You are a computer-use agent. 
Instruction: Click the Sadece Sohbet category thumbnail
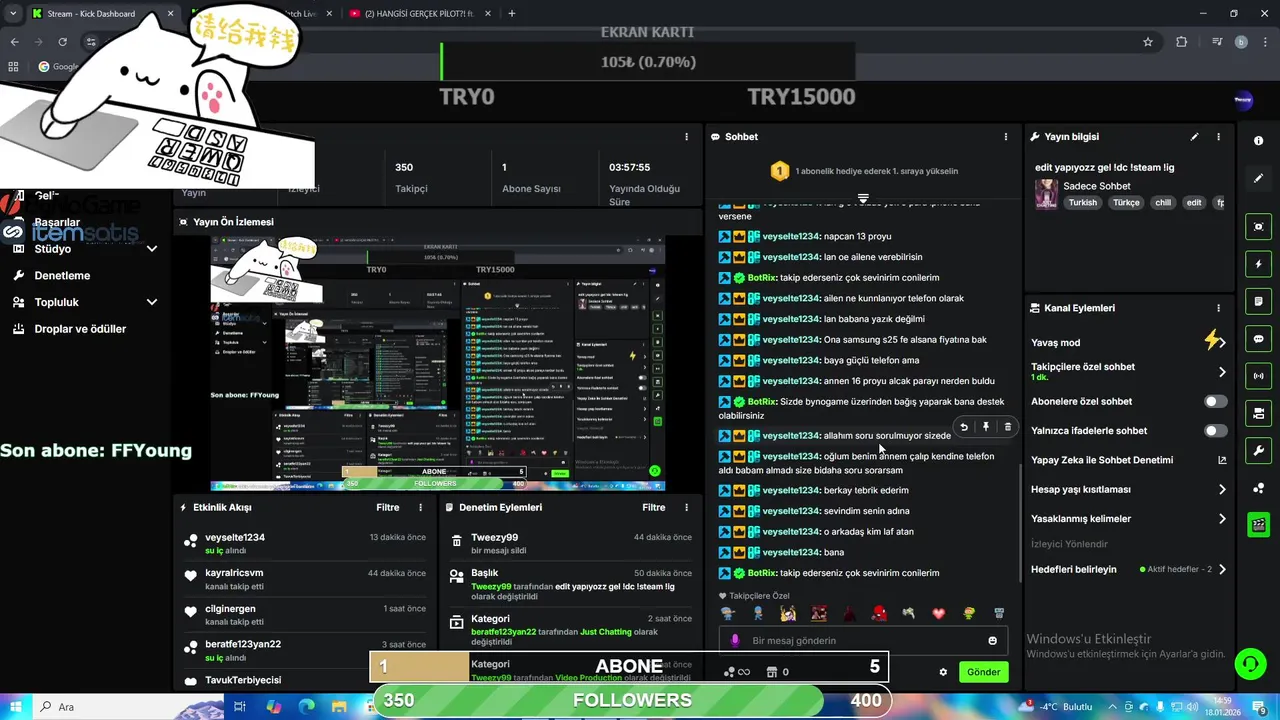(1046, 194)
